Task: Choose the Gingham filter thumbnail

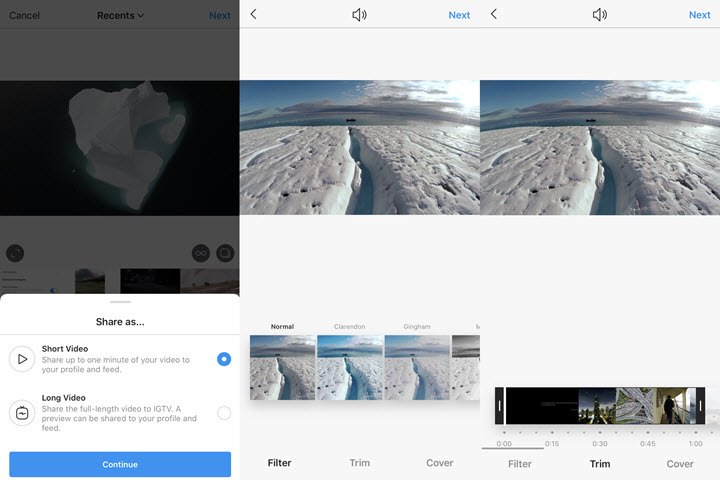Action: point(417,367)
